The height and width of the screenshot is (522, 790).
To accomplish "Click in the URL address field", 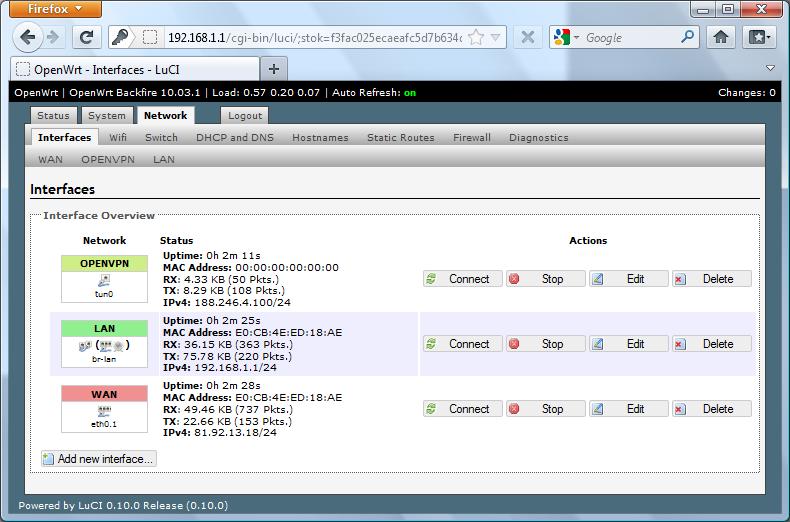I will (315, 37).
